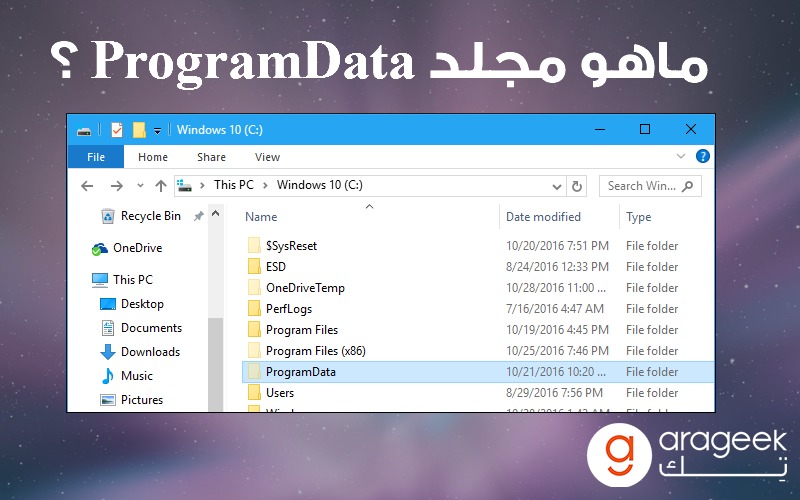Click the pin icon beside Recycle Bin
The height and width of the screenshot is (500, 800).
[x=198, y=216]
